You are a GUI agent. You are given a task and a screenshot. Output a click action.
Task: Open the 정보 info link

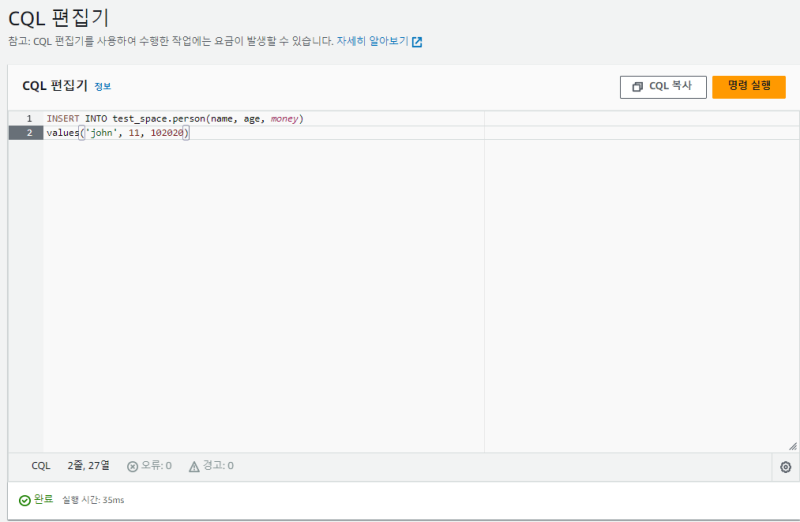(103, 87)
